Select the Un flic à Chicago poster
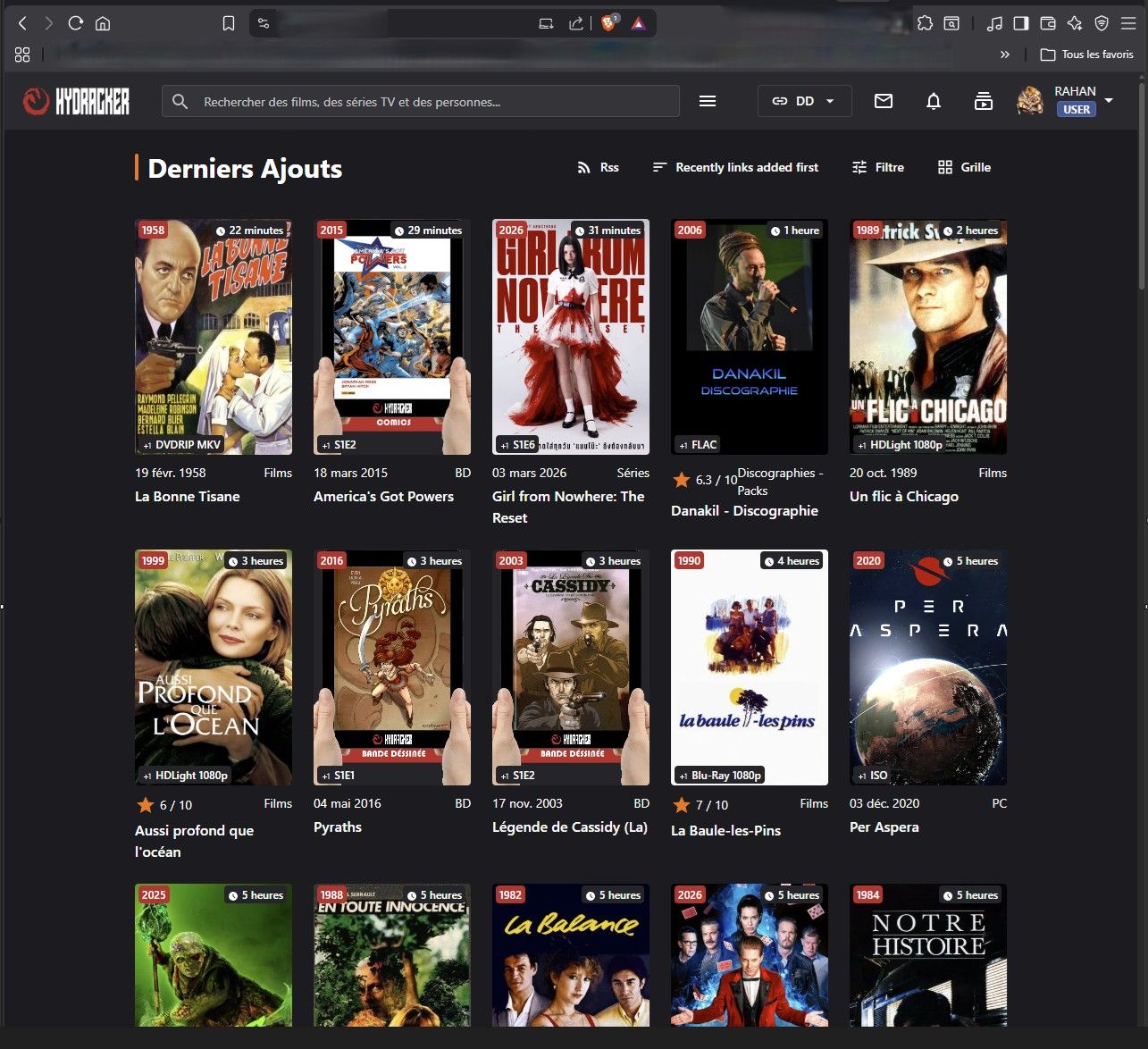The width and height of the screenshot is (1148, 1049). point(928,337)
